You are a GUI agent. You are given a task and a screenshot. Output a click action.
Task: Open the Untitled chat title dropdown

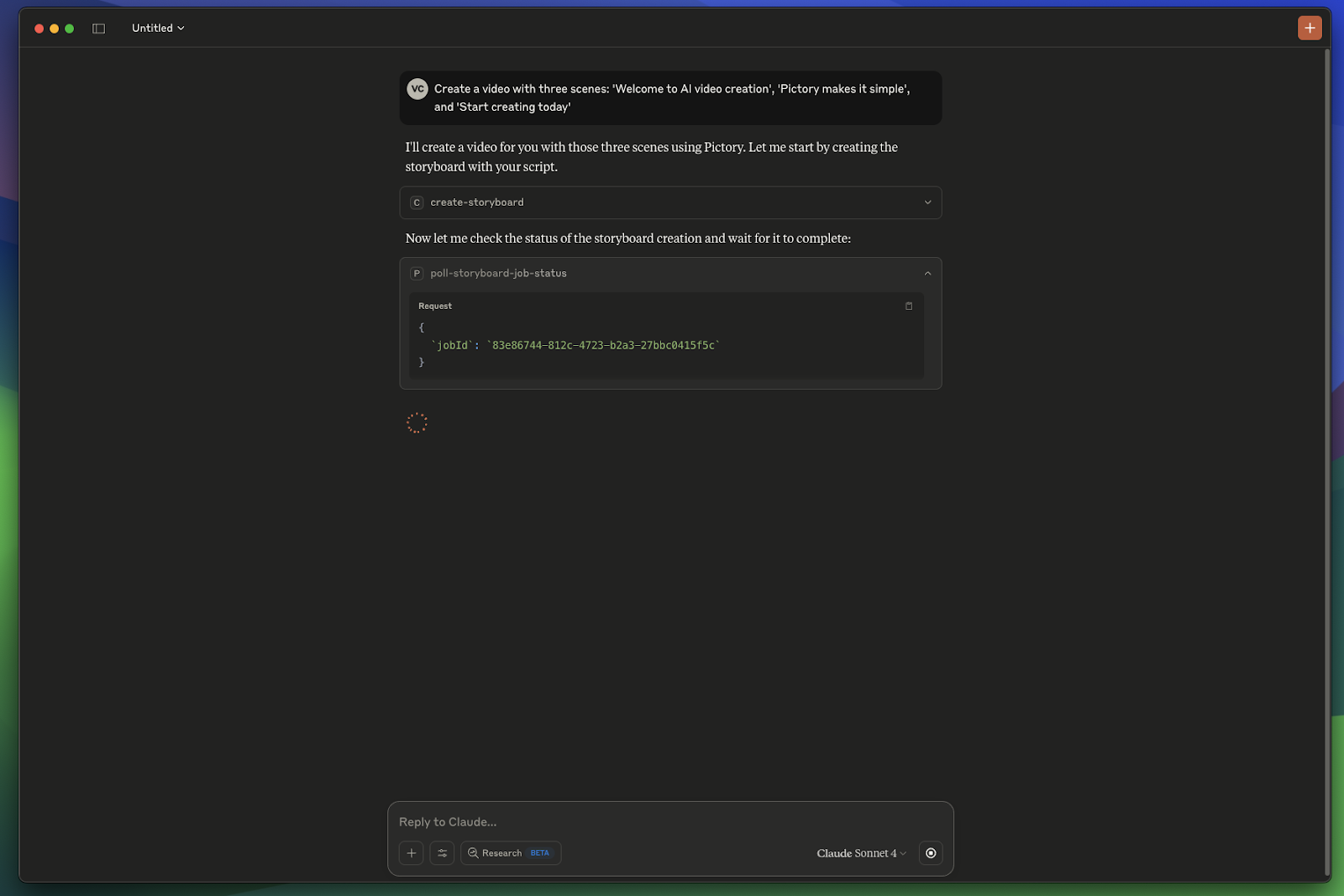tap(158, 29)
